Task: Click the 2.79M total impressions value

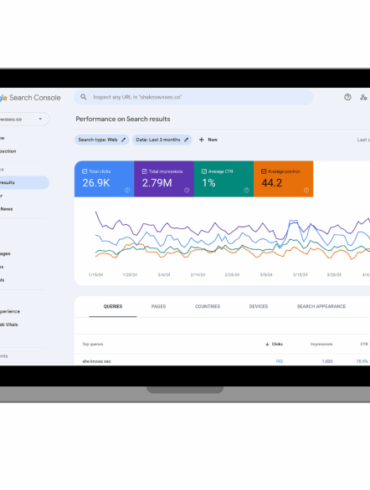Action: [157, 183]
